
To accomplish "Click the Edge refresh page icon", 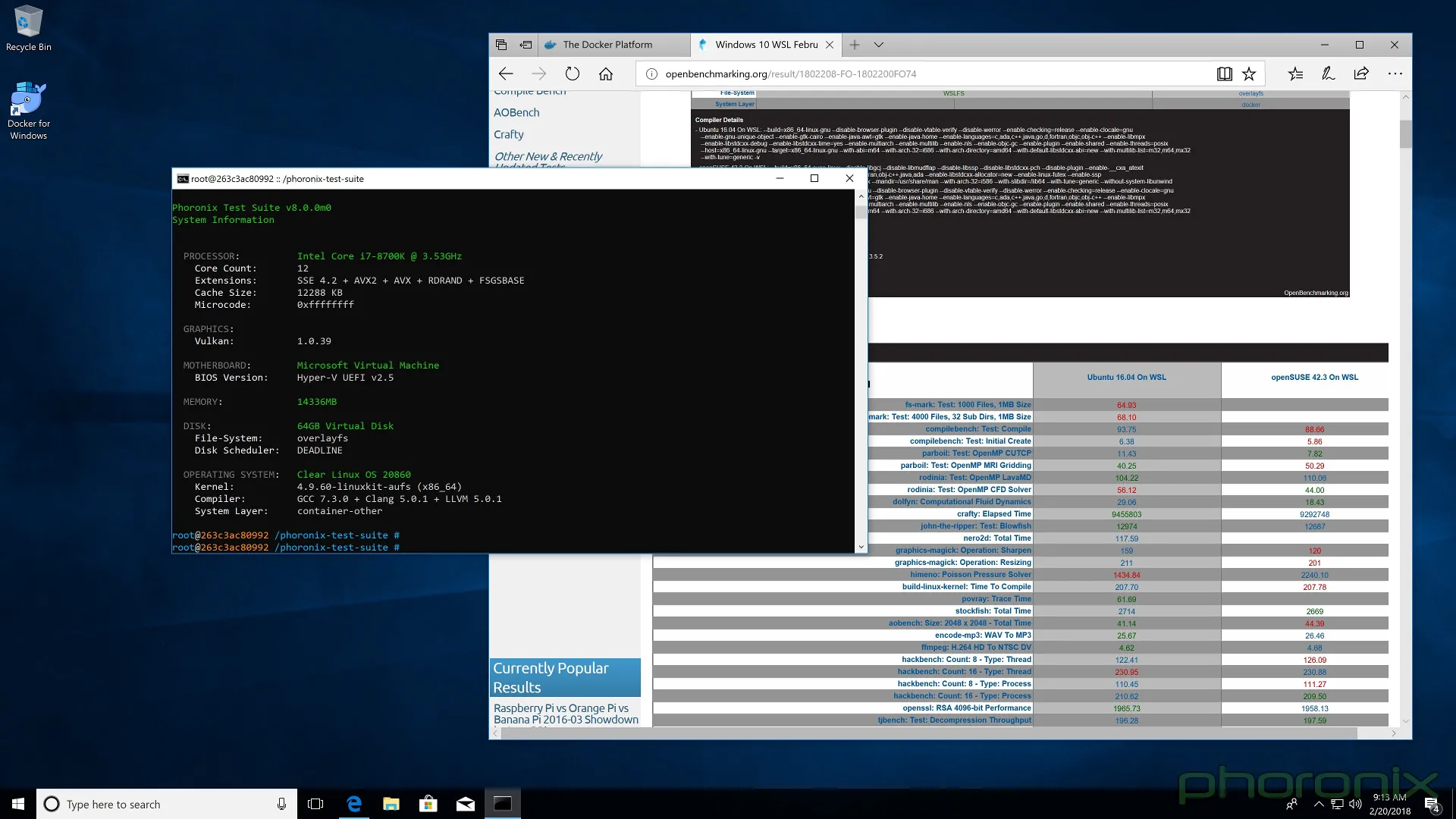I will point(573,74).
